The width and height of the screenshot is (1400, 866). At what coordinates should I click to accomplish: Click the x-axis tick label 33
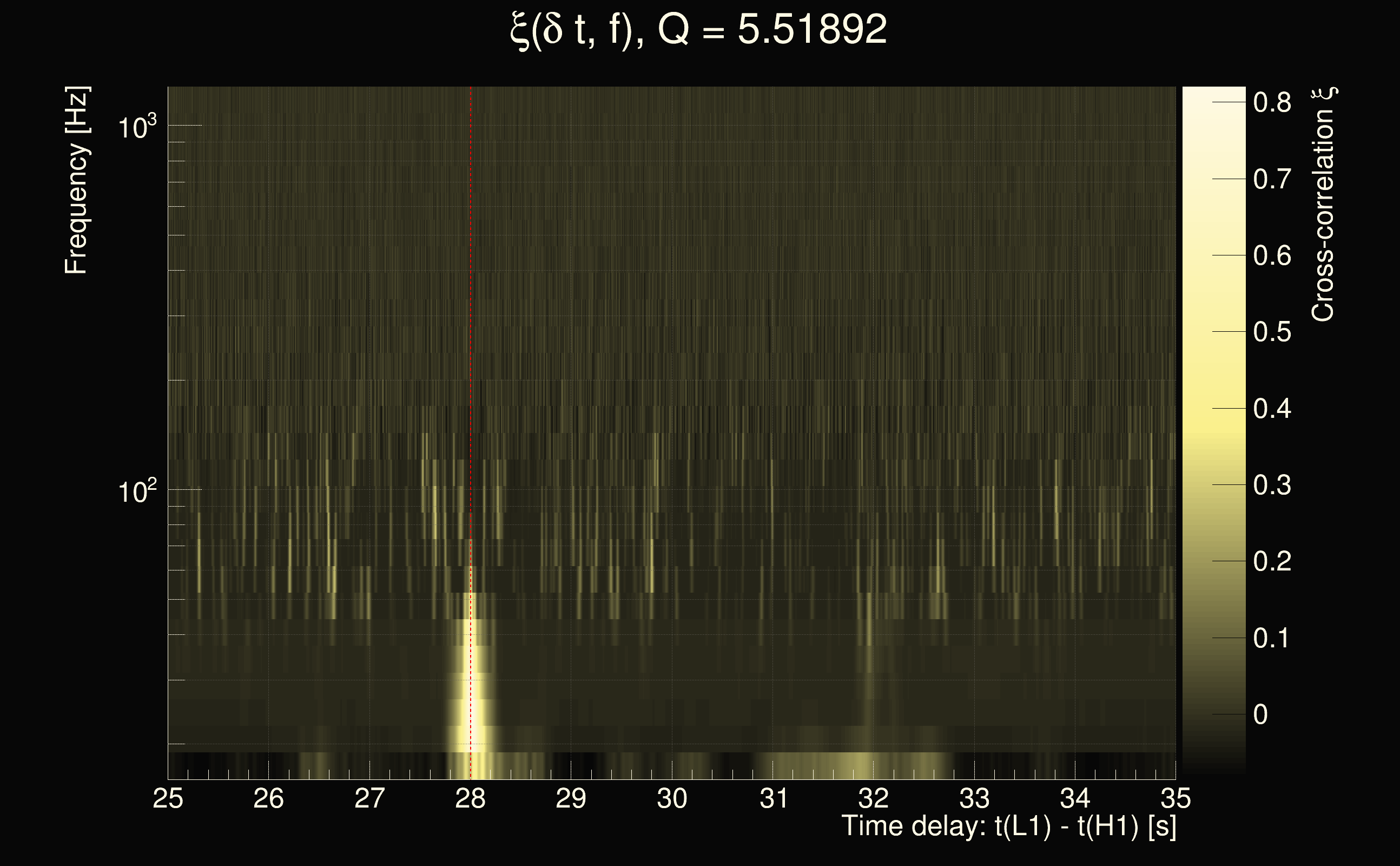pos(974,798)
